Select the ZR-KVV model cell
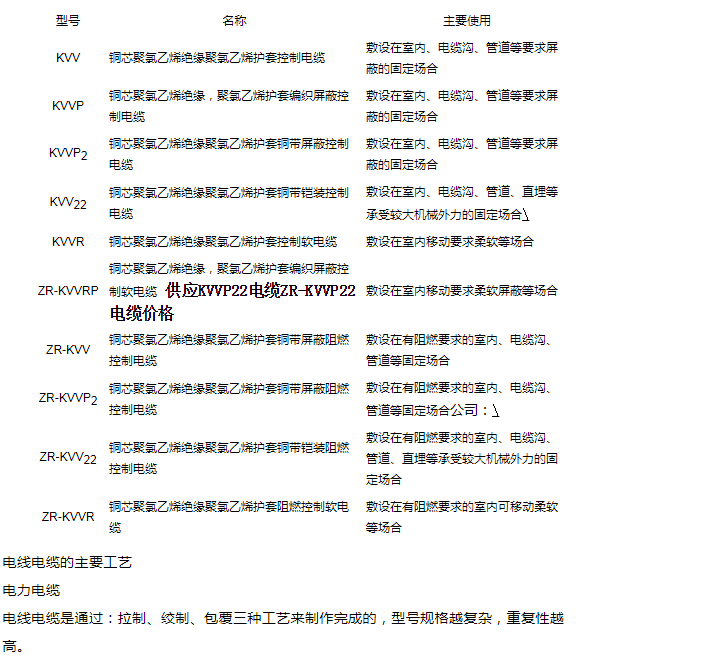The width and height of the screenshot is (726, 664). (68, 349)
